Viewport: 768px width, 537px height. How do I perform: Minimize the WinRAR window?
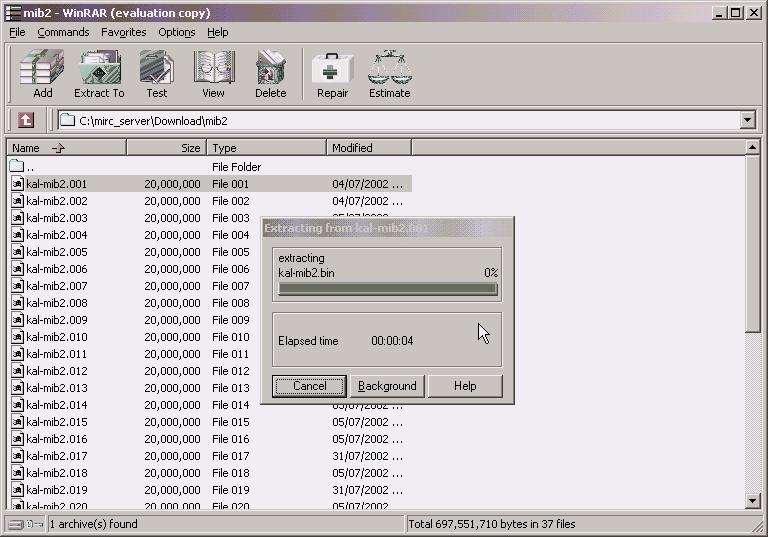pyautogui.click(x=719, y=13)
